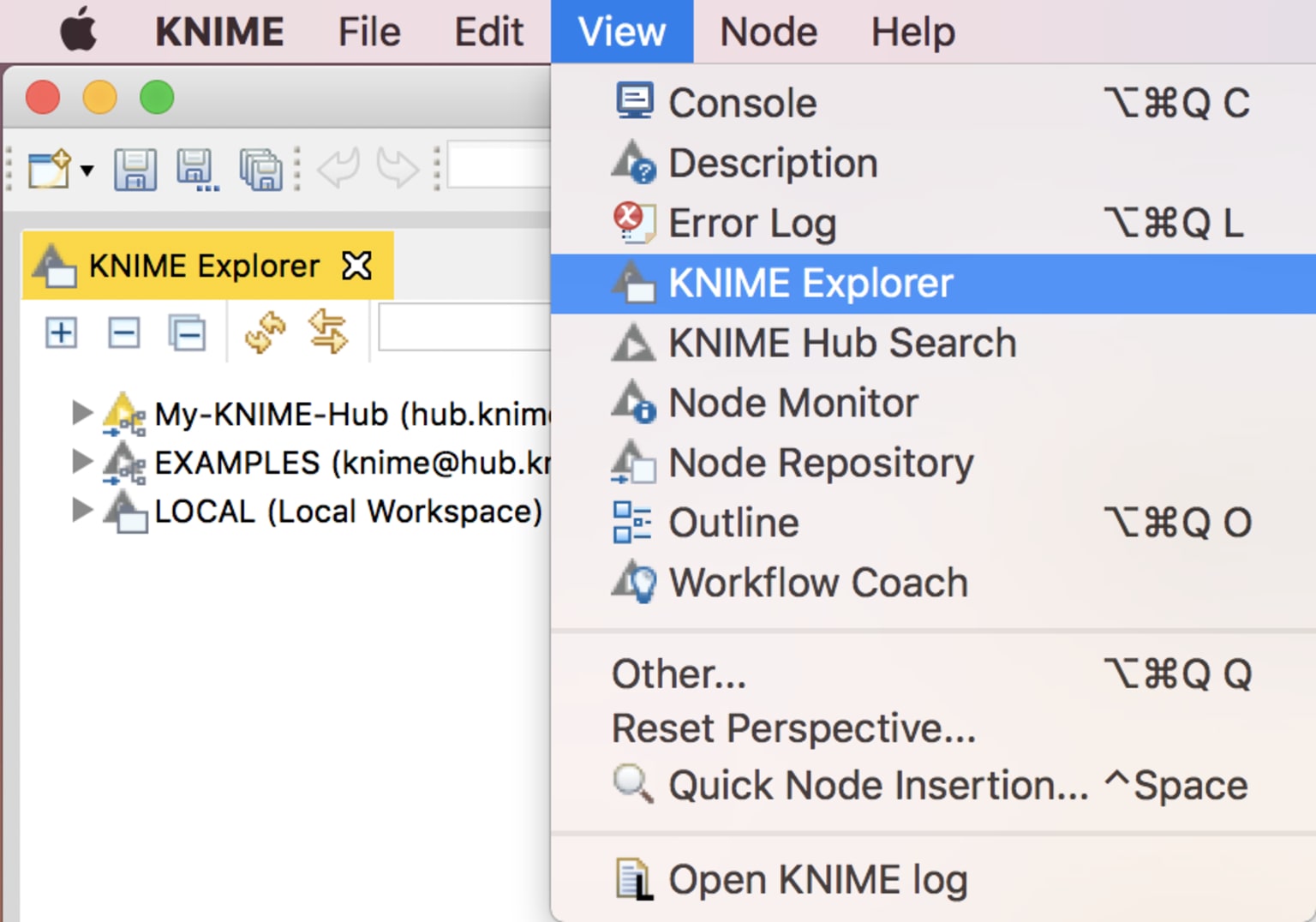The width and height of the screenshot is (1316, 922).
Task: Click the Quick Node Insertion magnifier icon
Action: [634, 783]
